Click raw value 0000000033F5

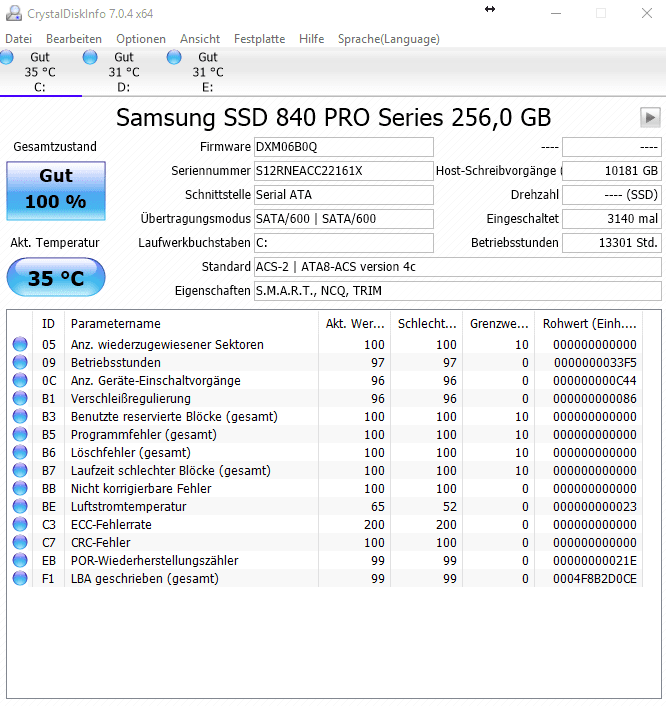click(595, 362)
